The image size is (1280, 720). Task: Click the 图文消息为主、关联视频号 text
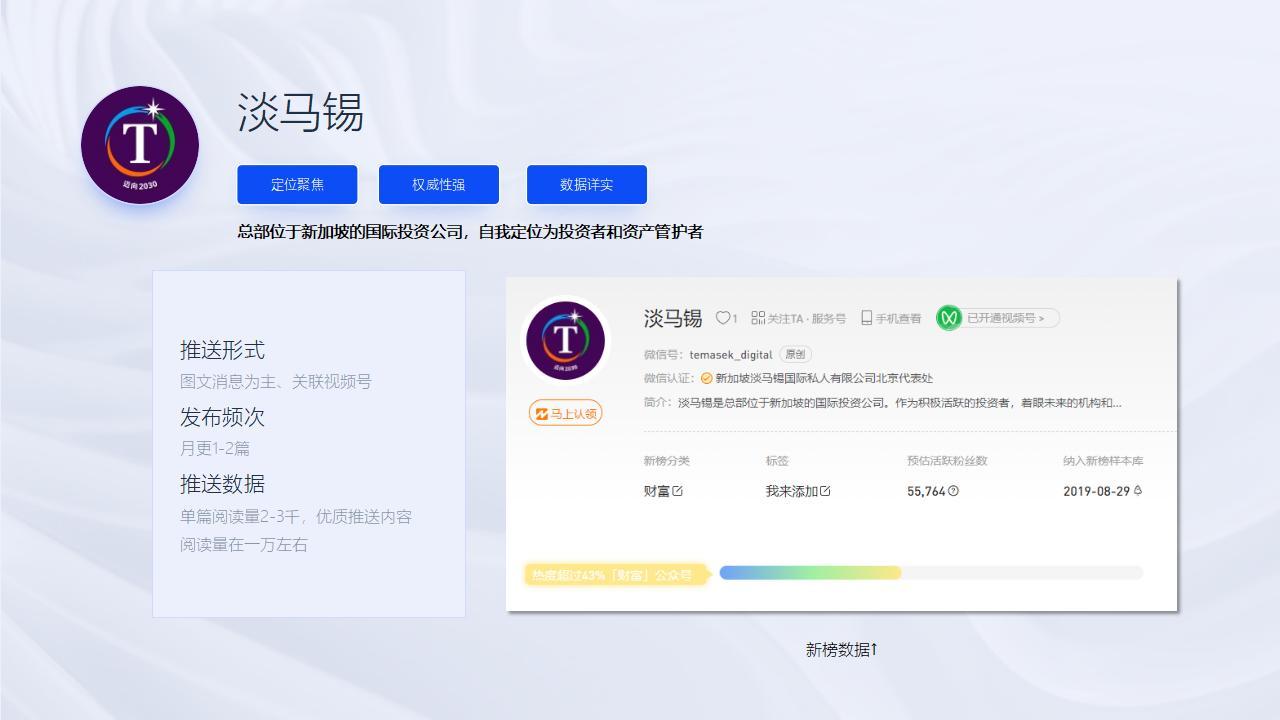coord(276,381)
